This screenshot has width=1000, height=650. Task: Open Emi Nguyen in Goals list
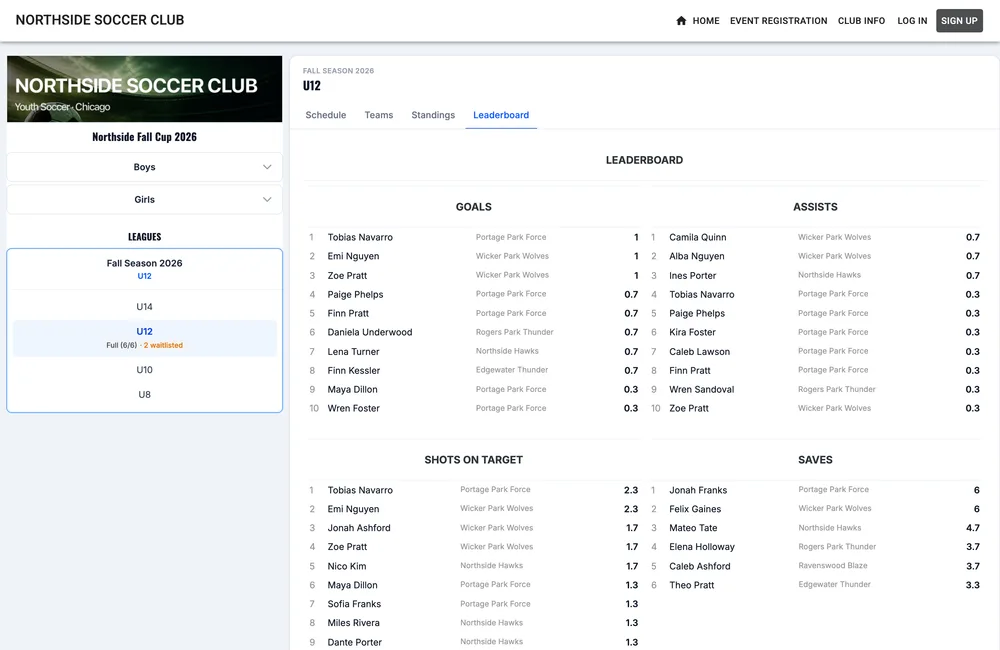coord(353,256)
